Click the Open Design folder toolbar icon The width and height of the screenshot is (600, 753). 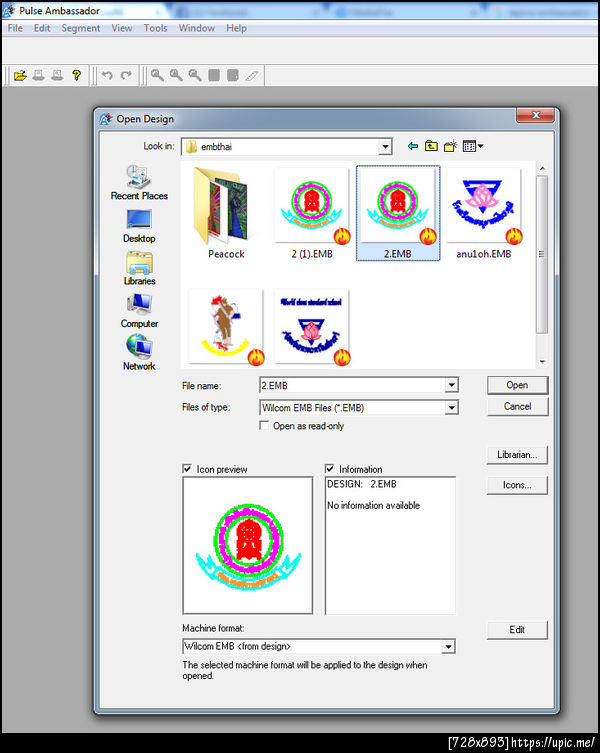point(20,75)
